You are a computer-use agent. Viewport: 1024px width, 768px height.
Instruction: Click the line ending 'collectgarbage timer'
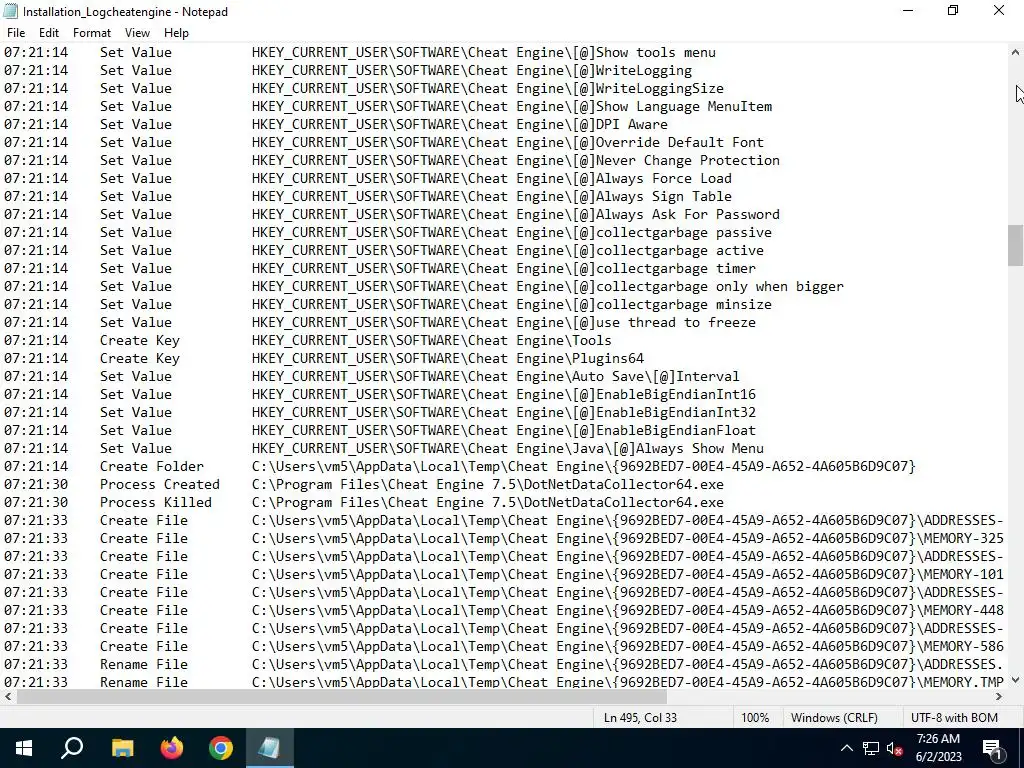coord(380,268)
